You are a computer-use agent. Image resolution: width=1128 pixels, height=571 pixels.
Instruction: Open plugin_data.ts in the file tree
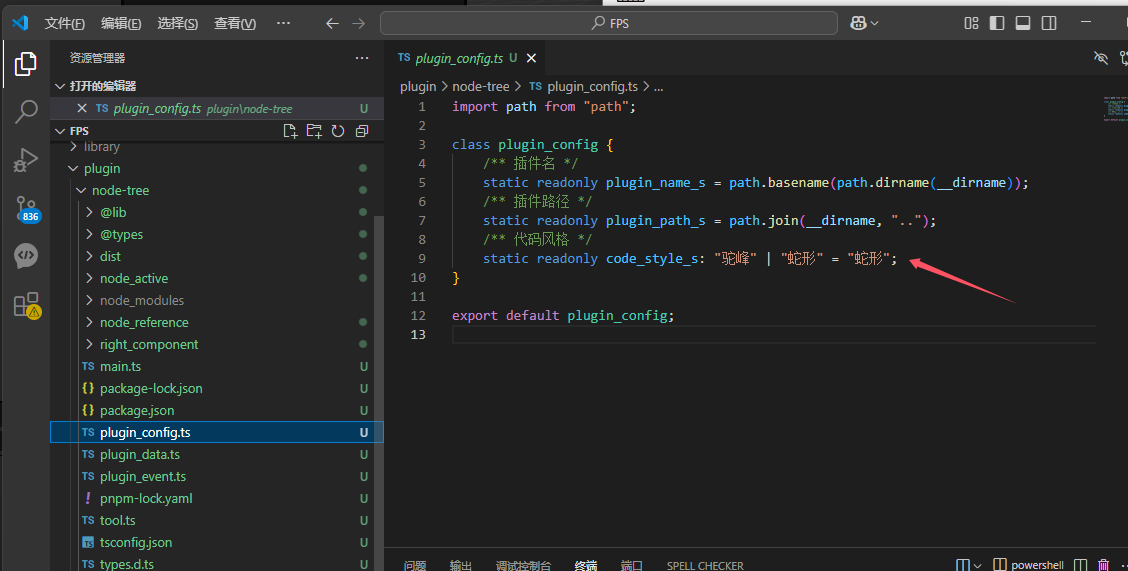(x=140, y=454)
